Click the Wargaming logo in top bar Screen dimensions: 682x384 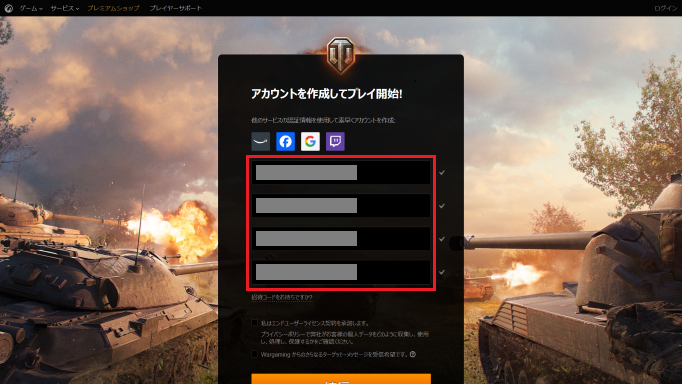point(8,8)
